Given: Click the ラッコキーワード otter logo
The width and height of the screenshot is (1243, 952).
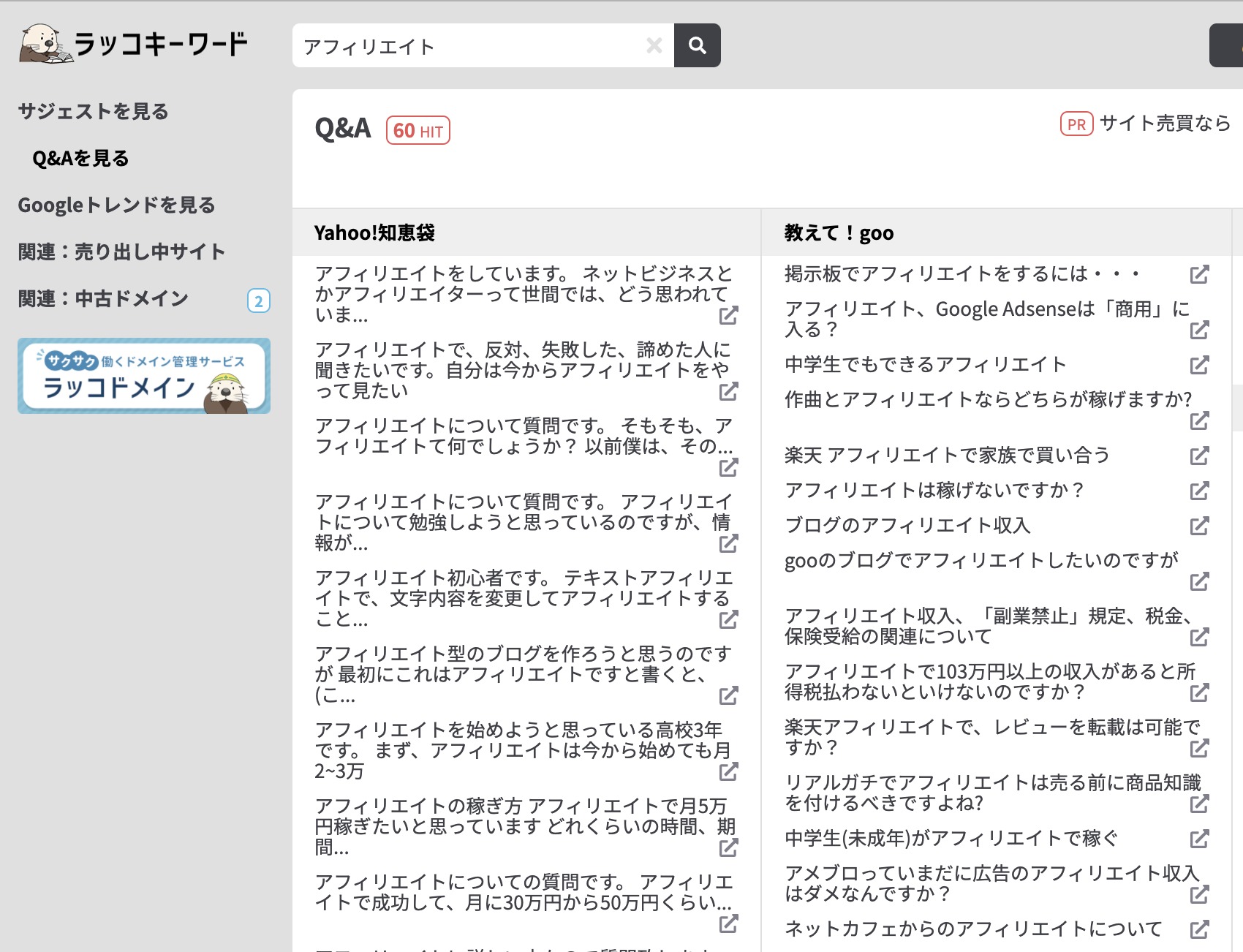Looking at the screenshot, I should pyautogui.click(x=133, y=43).
